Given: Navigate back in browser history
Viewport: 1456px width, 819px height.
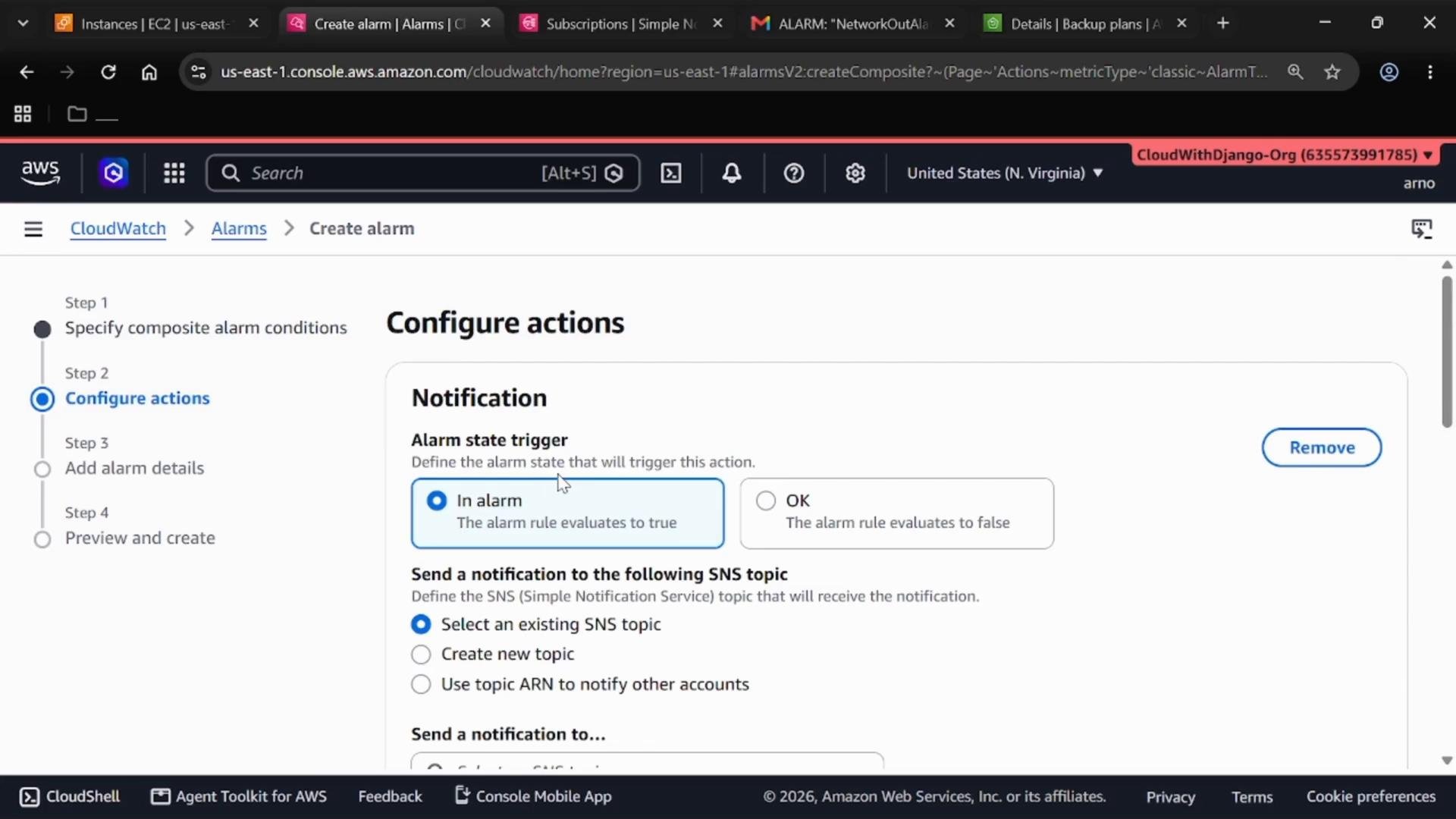Looking at the screenshot, I should [27, 72].
